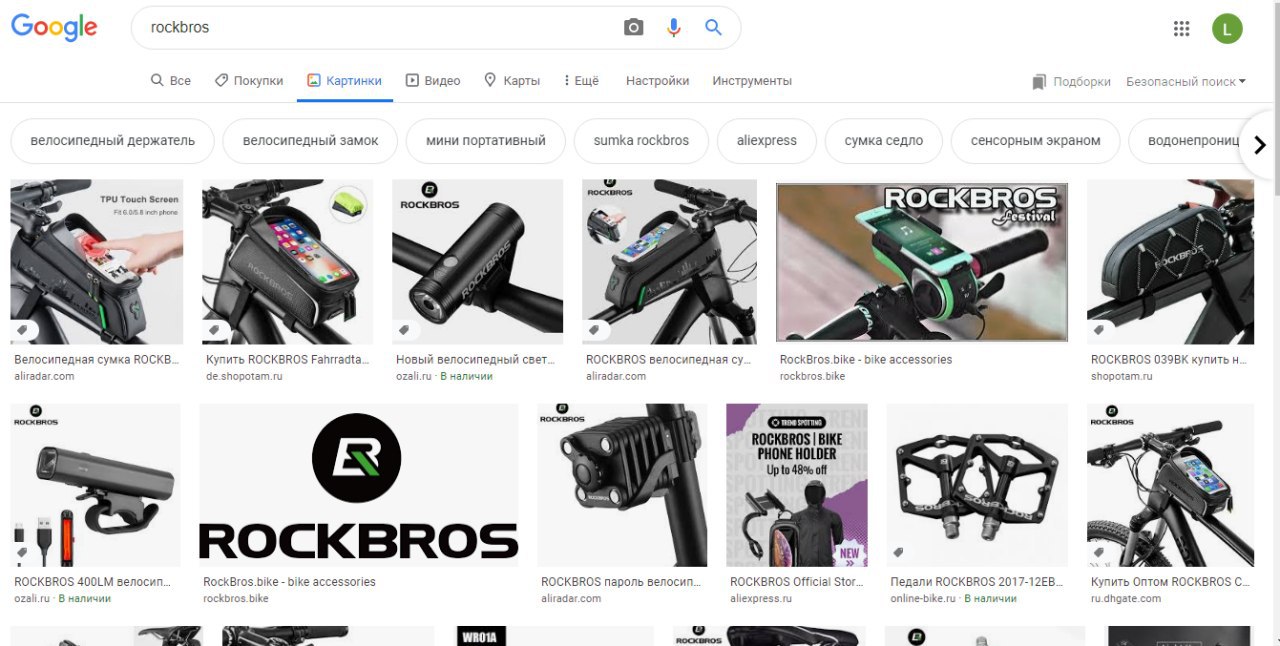
Task: Filter by мини портативный chip
Action: click(485, 141)
